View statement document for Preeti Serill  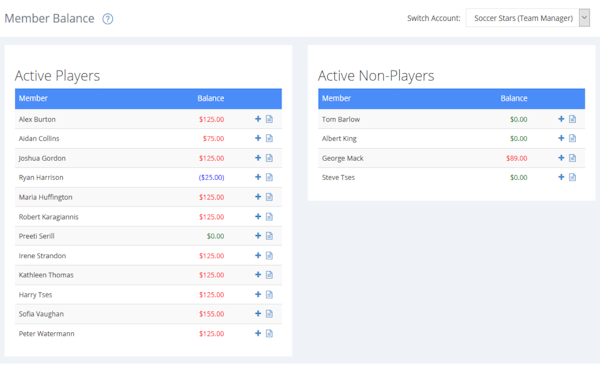269,236
